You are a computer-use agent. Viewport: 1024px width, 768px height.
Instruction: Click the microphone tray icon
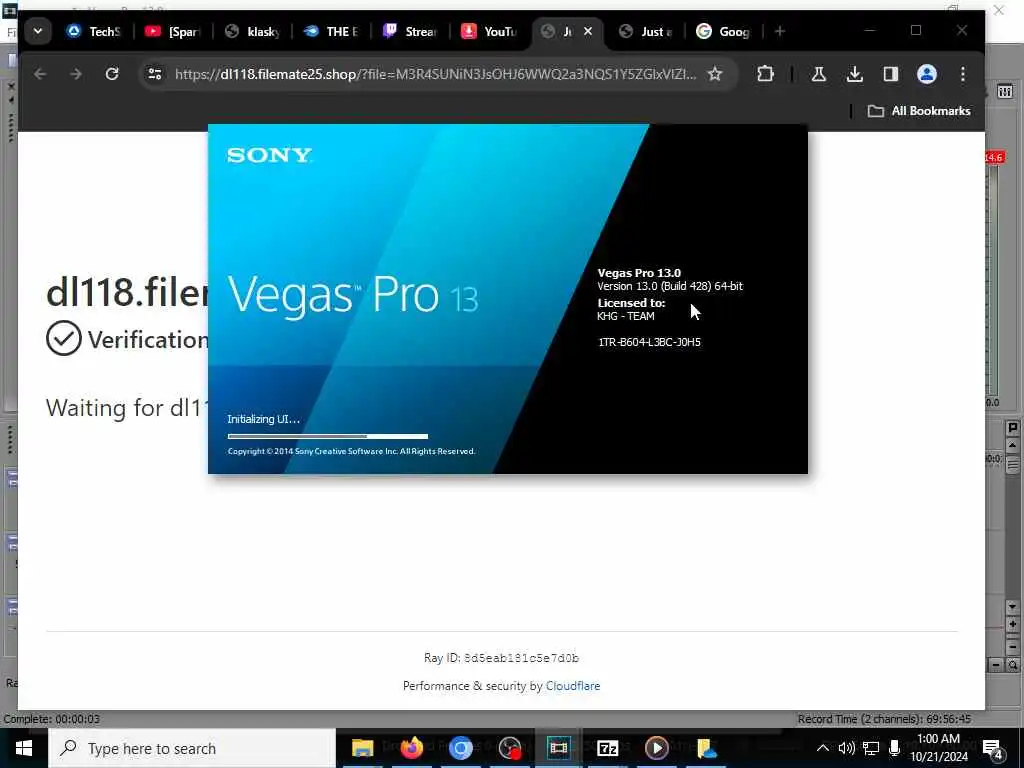[x=895, y=748]
